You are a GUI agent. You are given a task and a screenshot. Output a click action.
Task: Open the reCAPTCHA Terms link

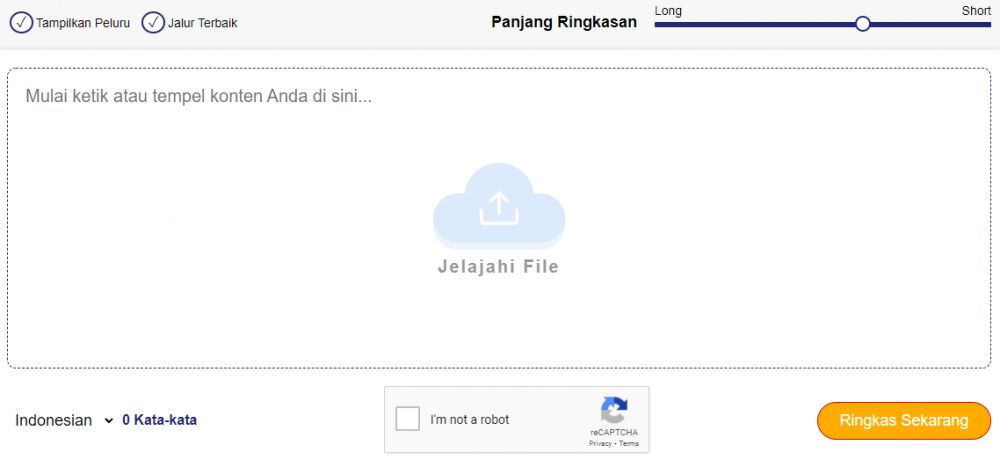coord(629,443)
